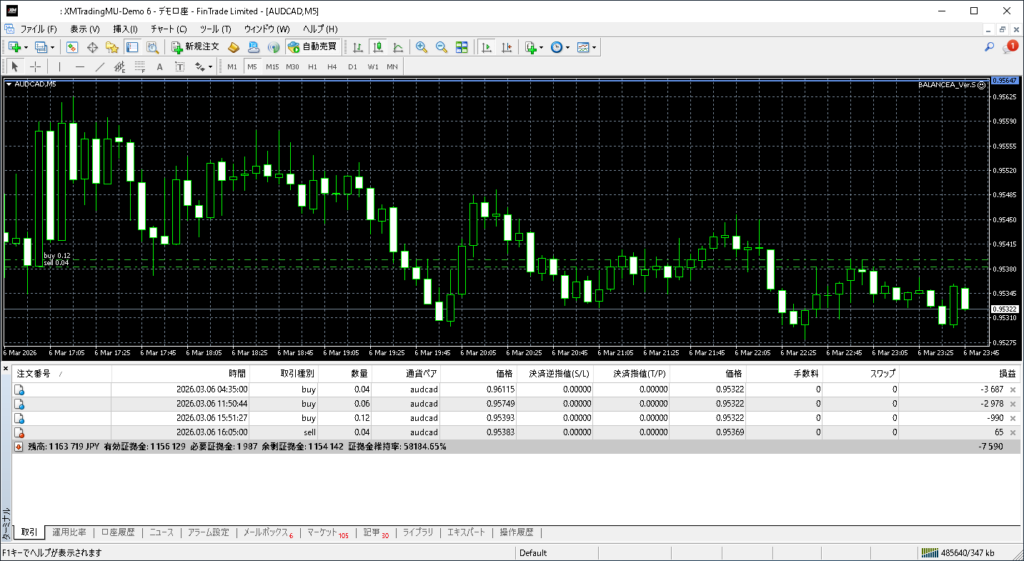Select the candlestick chart type icon
This screenshot has height=561, width=1024.
tap(379, 47)
